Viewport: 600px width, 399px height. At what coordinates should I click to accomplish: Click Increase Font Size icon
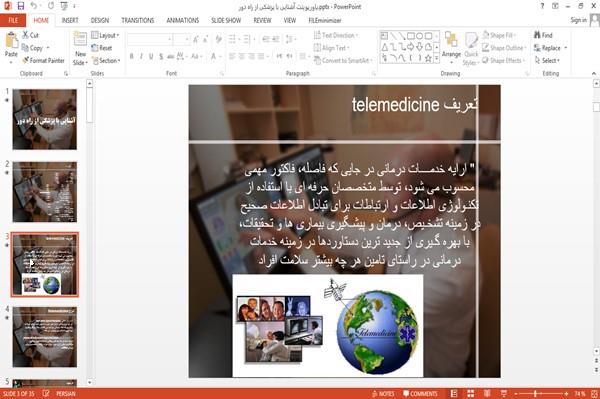[196, 39]
